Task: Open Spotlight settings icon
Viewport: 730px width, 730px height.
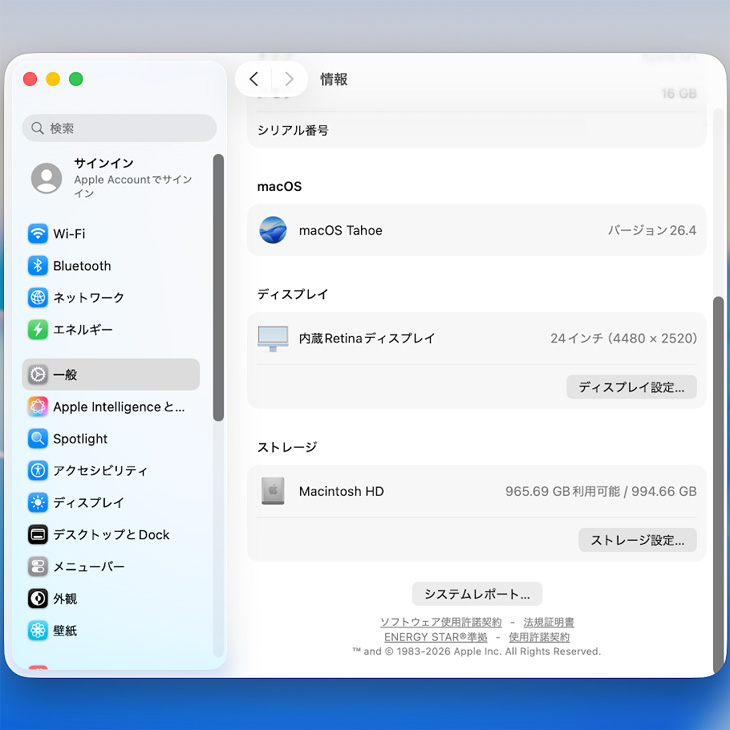Action: tap(38, 439)
